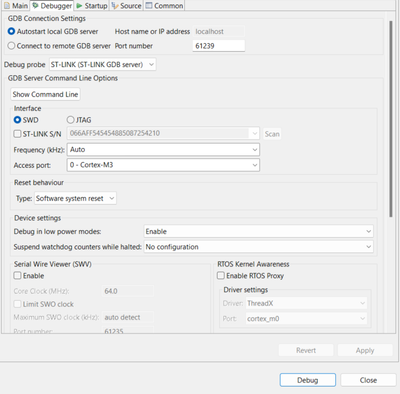Open the Access port dropdown

pos(163,165)
